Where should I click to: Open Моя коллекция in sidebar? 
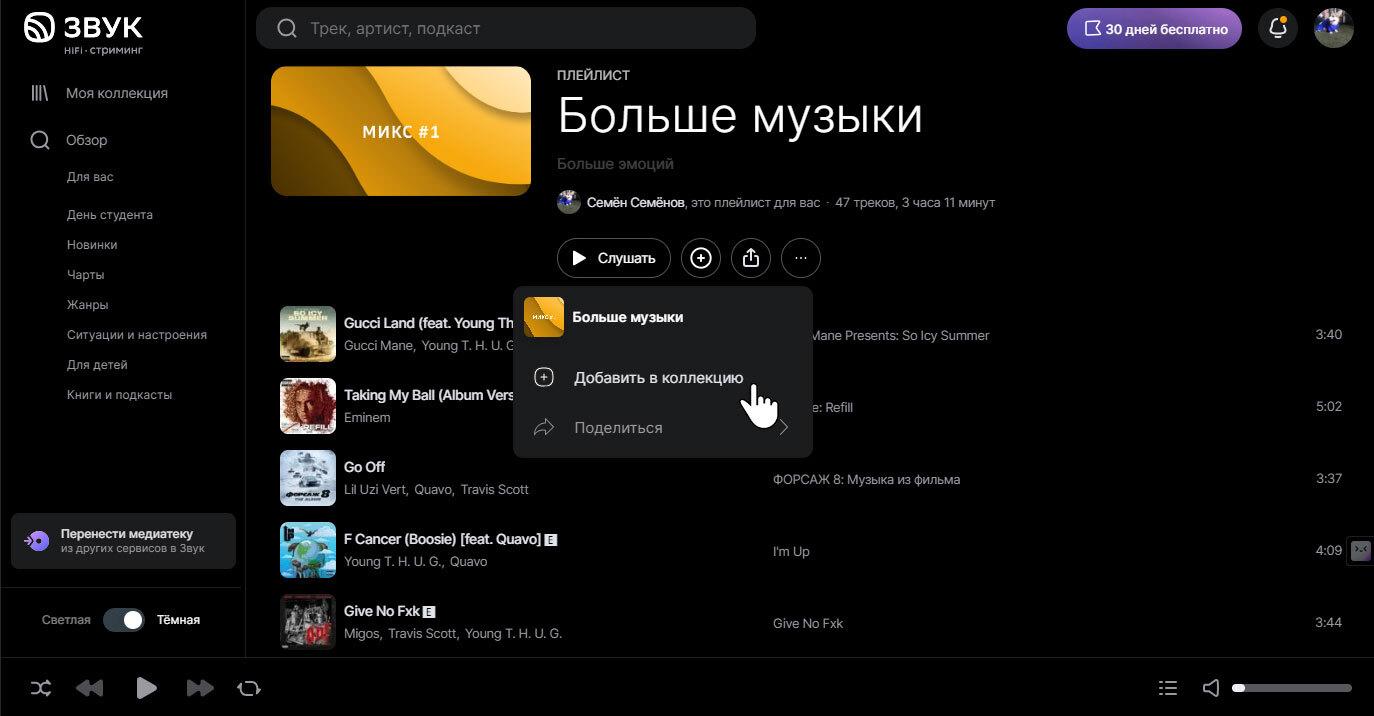(x=116, y=93)
